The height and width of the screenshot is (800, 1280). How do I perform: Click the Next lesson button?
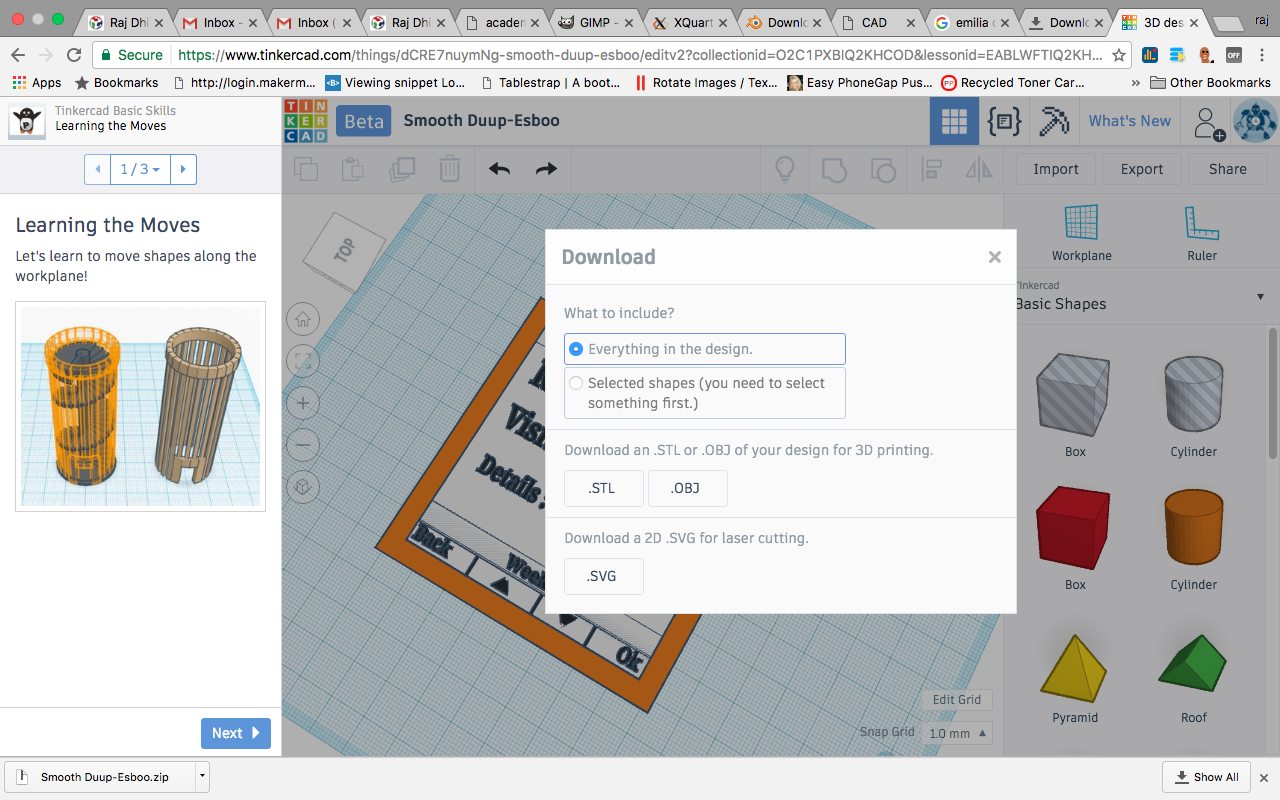[236, 733]
